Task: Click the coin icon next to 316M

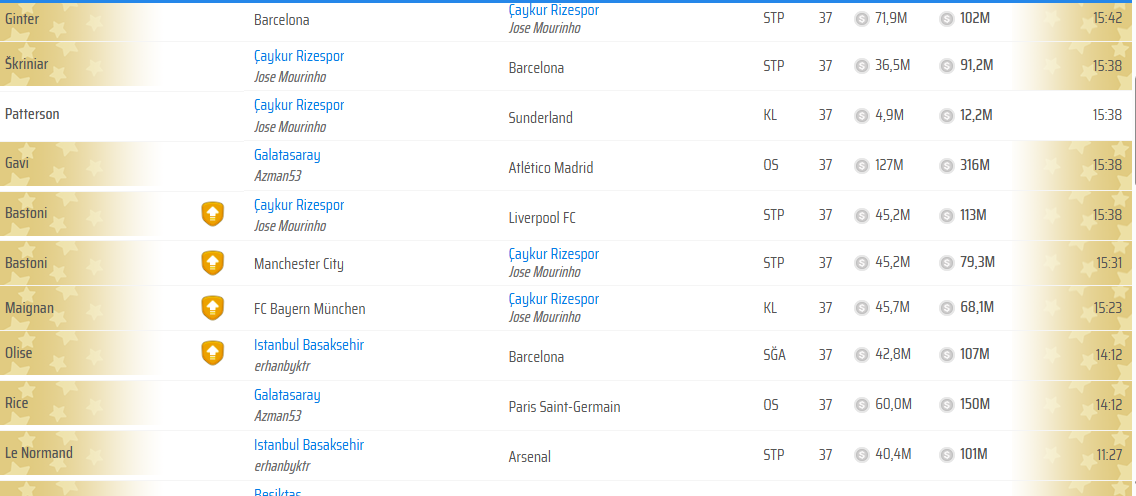Action: click(x=946, y=166)
